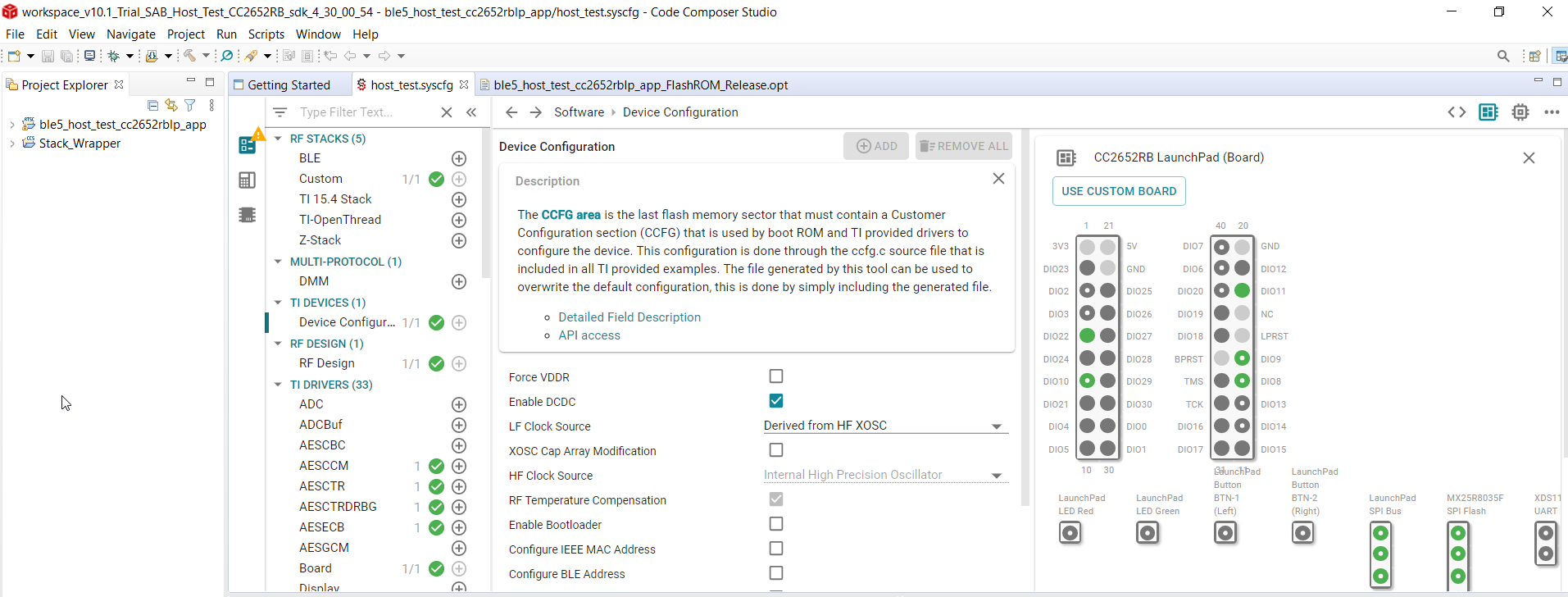Enable XOSC Cap Array Modification
Image resolution: width=1568 pixels, height=597 pixels.
(x=776, y=450)
